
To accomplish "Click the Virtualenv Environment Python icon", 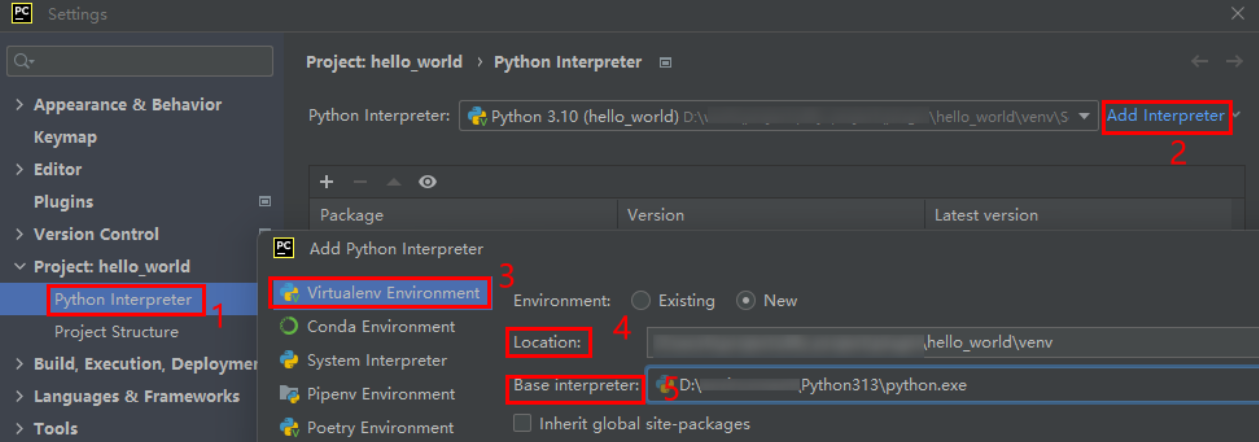I will (289, 293).
